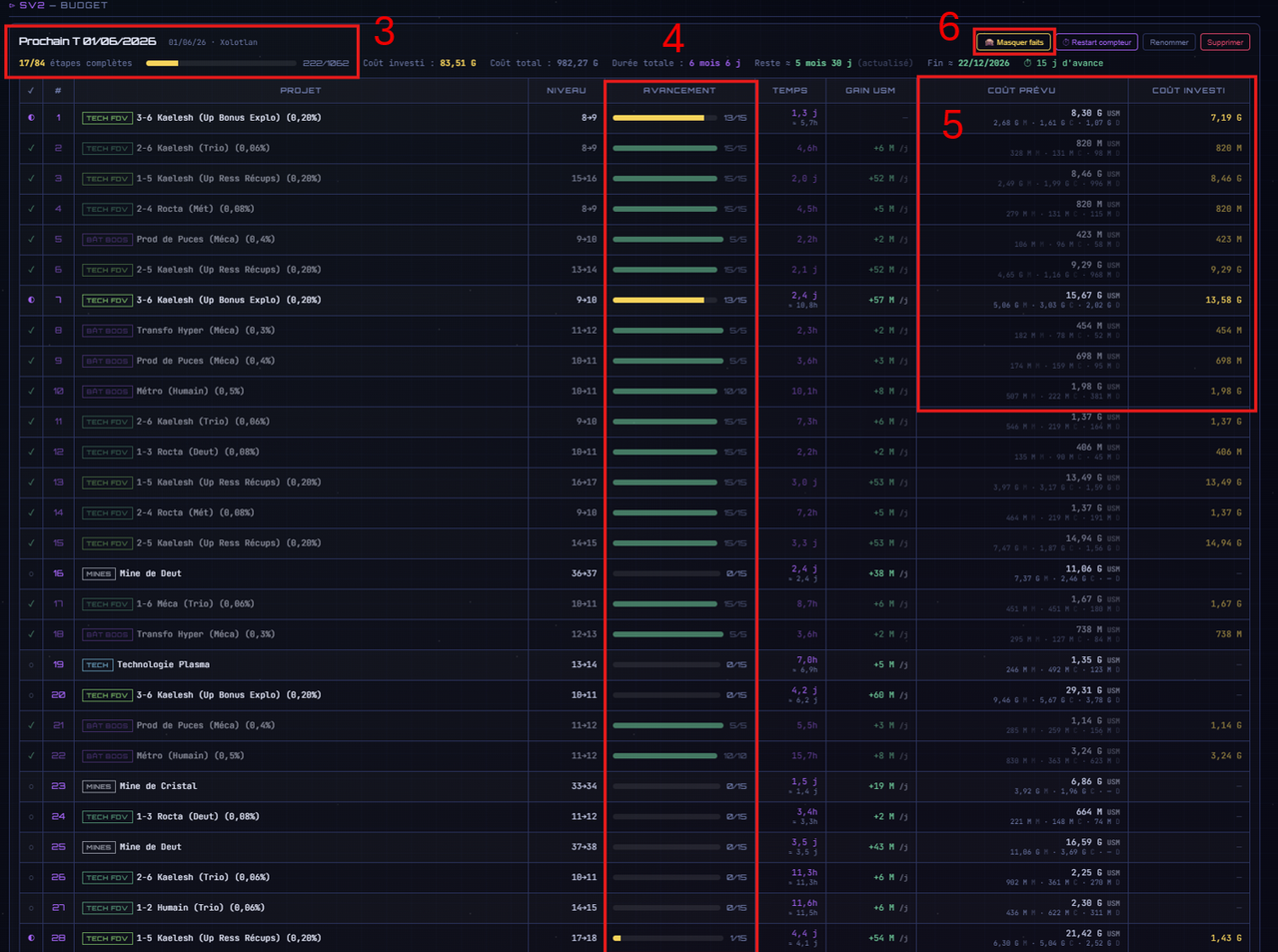Image resolution: width=1278 pixels, height=952 pixels.
Task: Toggle the done check mark of row 2
Action: pyautogui.click(x=31, y=148)
